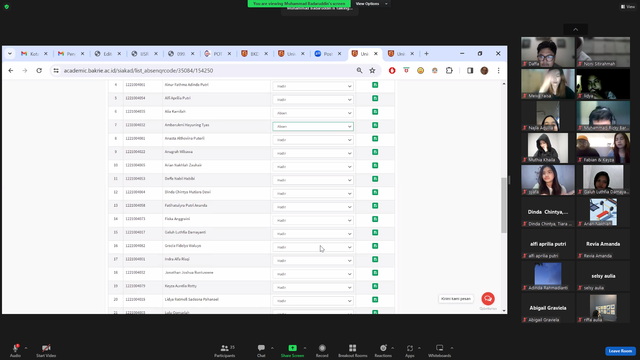This screenshot has height=360, width=640.
Task: Open the Chrome three-dot menu
Action: (498, 71)
